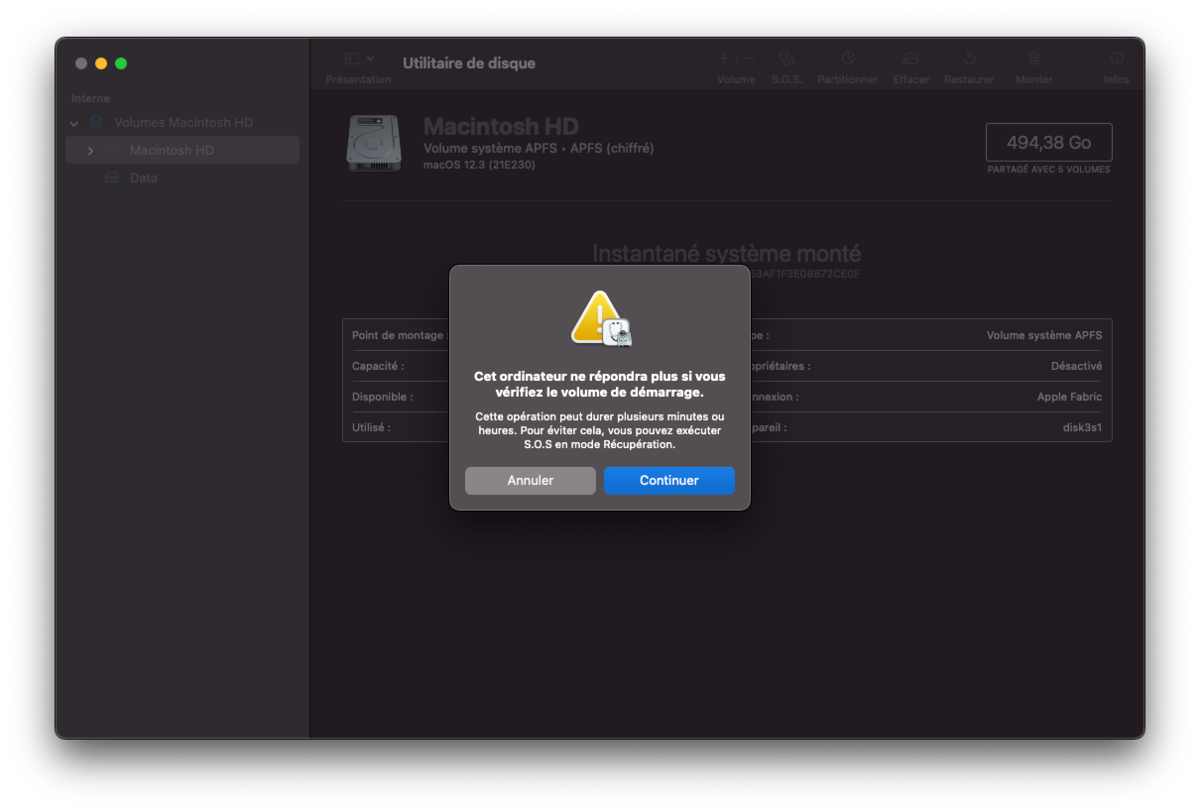Click the Continuer button in the dialog
Viewport: 1200px width, 812px height.
[669, 480]
